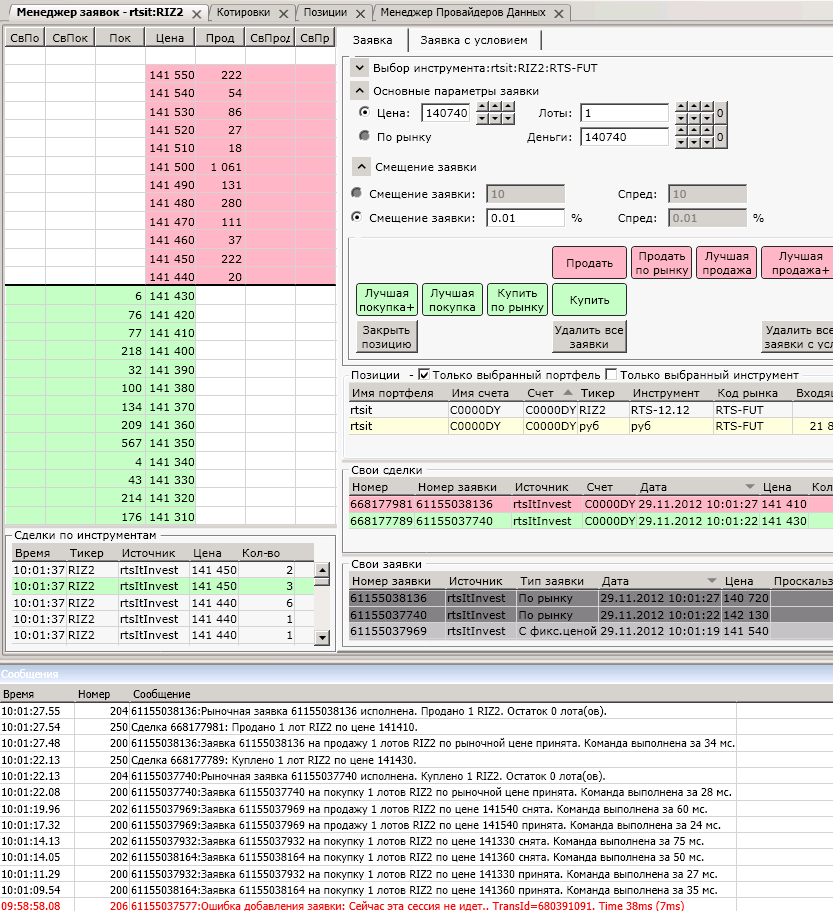The image size is (833, 911).
Task: Click sort arrow on Дата column in Свои заявки
Action: pos(712,581)
